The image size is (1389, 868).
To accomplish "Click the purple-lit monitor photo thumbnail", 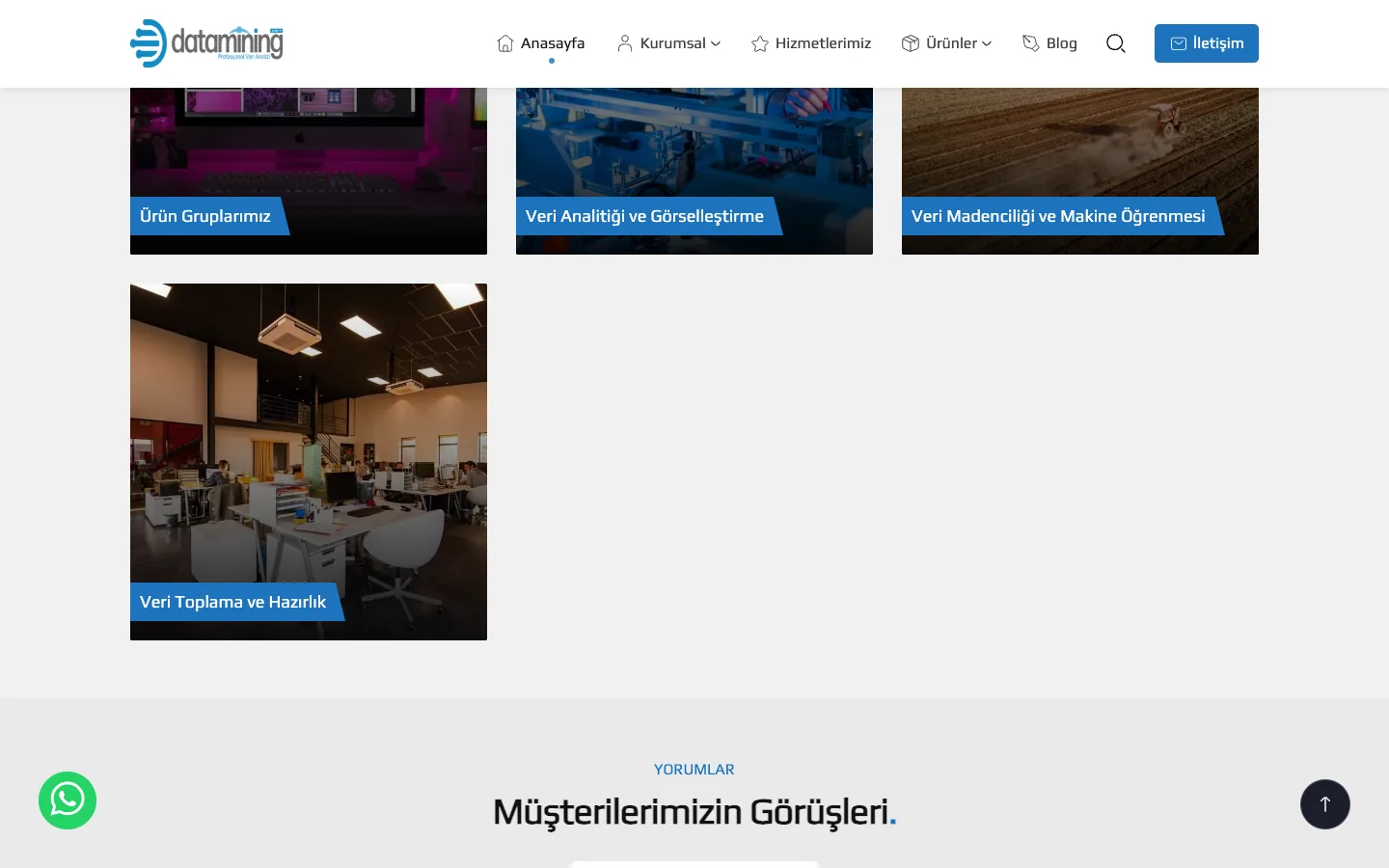I will pyautogui.click(x=309, y=171).
